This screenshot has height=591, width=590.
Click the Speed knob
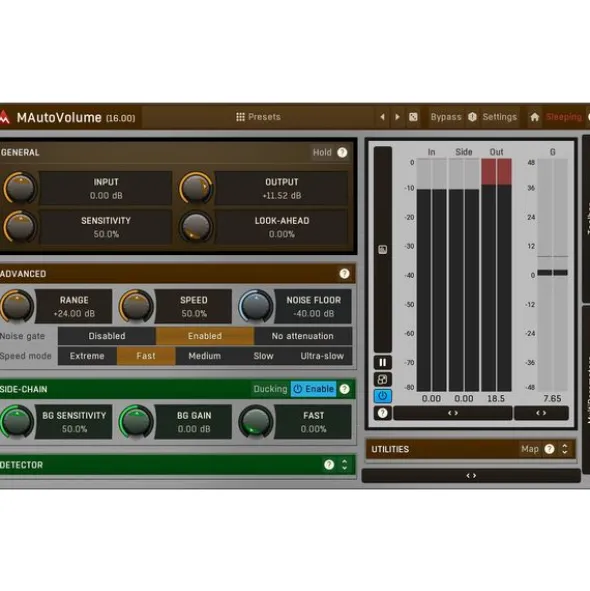coord(136,306)
